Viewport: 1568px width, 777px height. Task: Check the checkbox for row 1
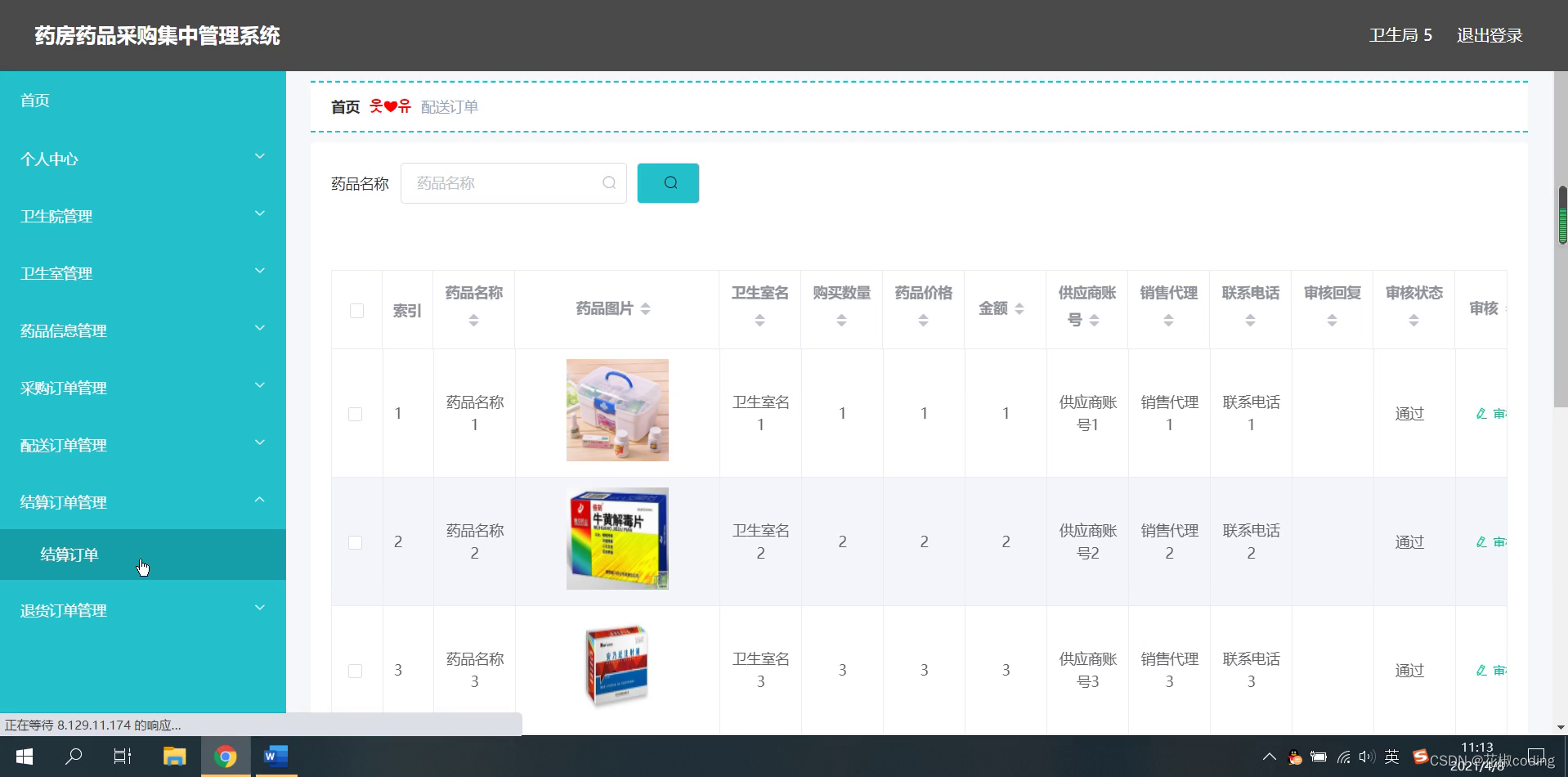click(355, 414)
